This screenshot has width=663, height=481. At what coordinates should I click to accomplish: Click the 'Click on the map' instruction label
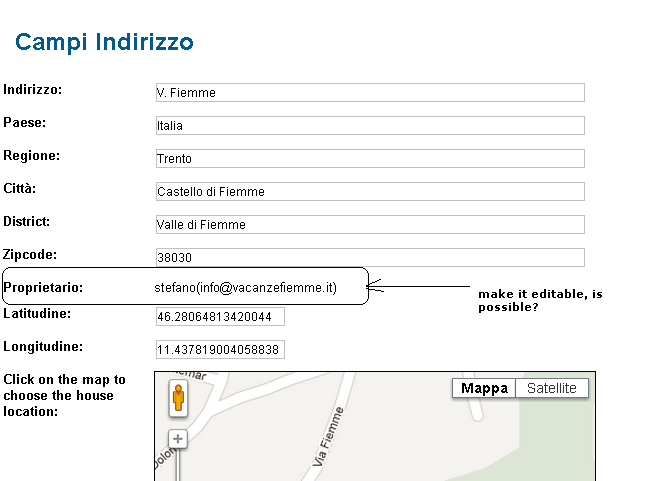point(64,395)
